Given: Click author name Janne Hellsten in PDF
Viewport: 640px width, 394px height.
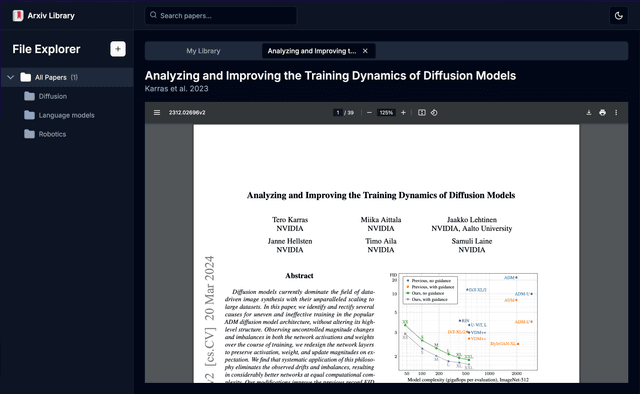Looking at the screenshot, I should 290,241.
